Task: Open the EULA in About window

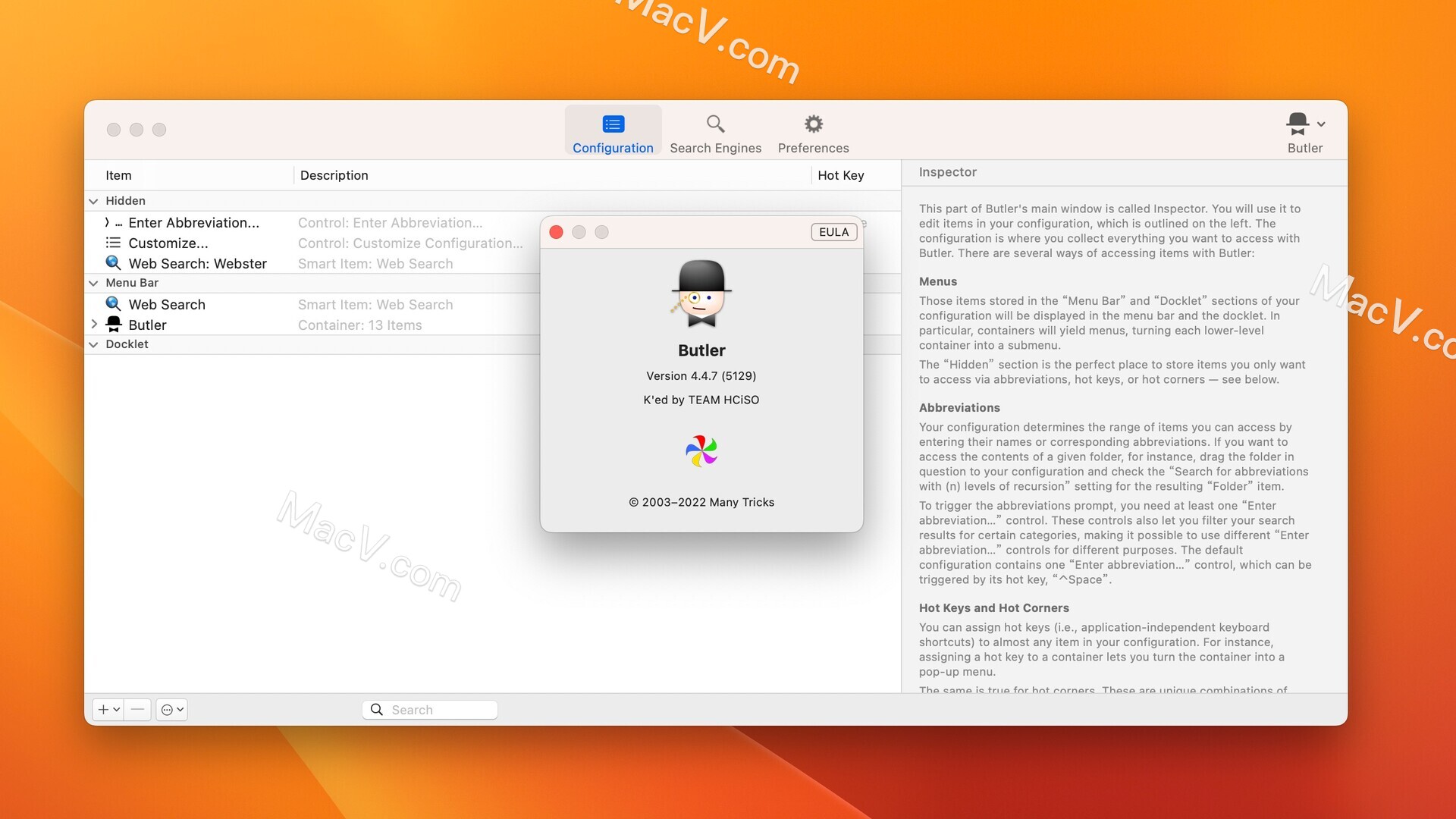Action: pos(833,232)
